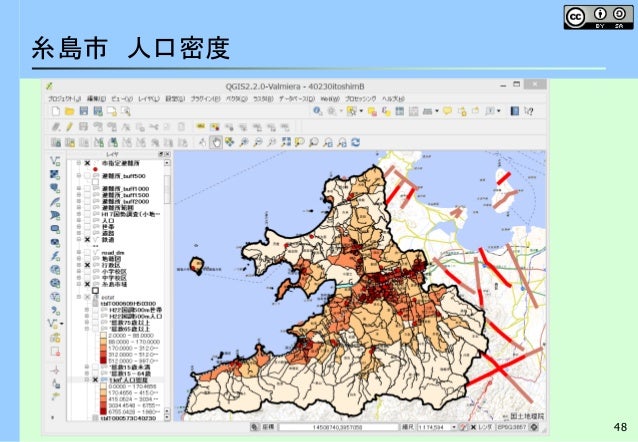Collapse the 市指定避難所 layer tree node
Viewport: 638px width, 442px height.
79,163
